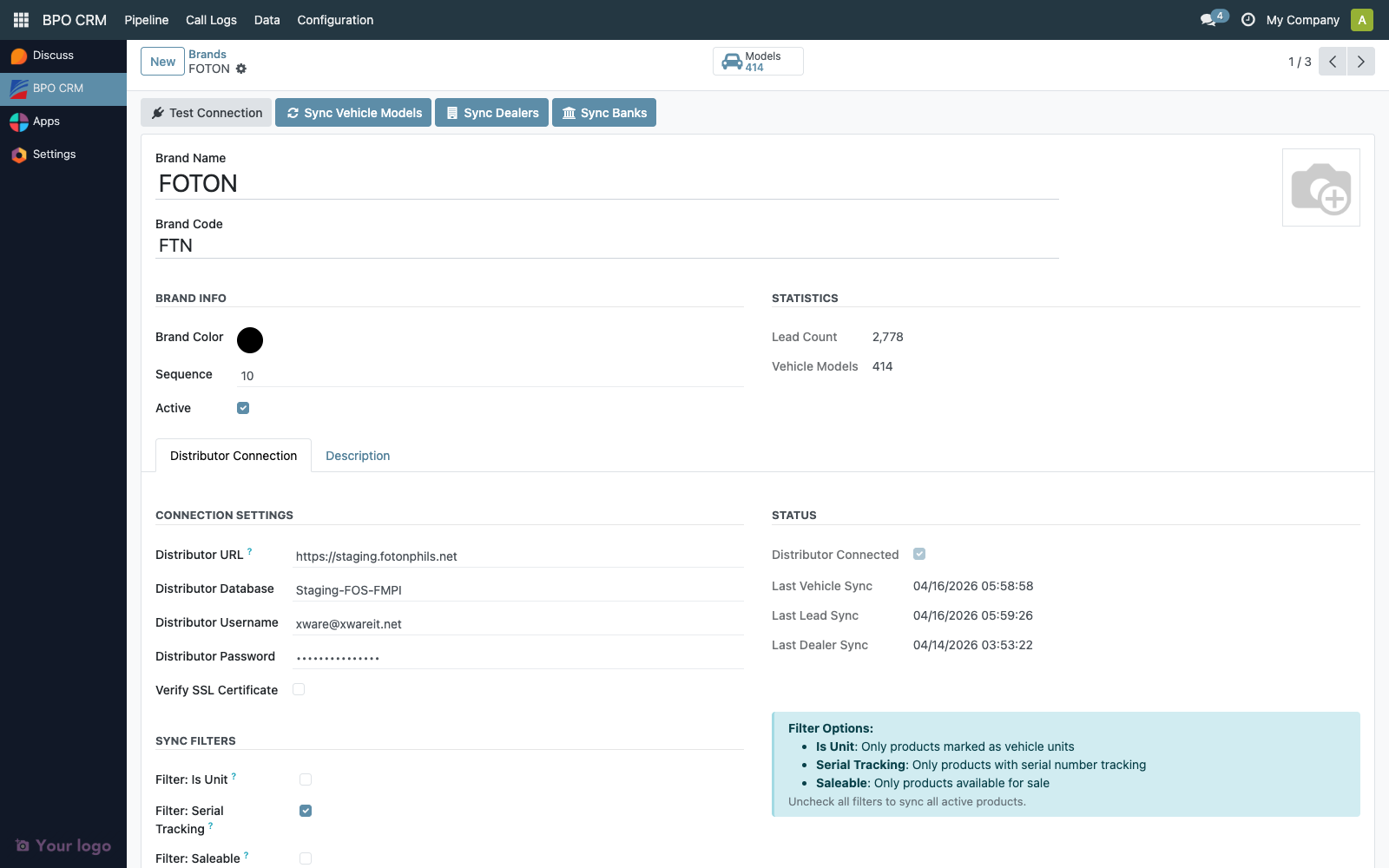
Task: Open the Discuss app in the sidebar
Action: 54,55
